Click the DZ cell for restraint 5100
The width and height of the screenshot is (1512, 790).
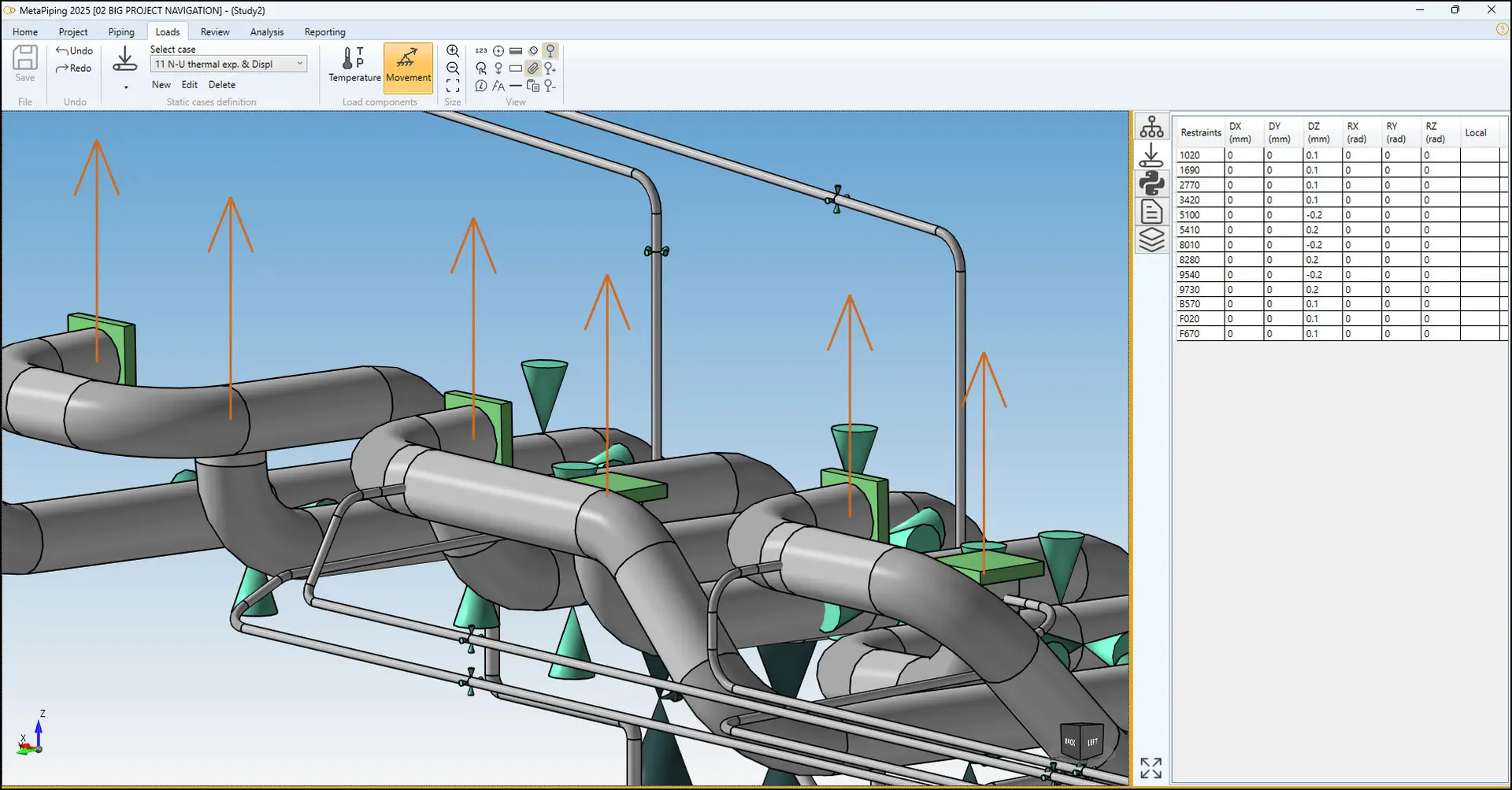pyautogui.click(x=1321, y=215)
